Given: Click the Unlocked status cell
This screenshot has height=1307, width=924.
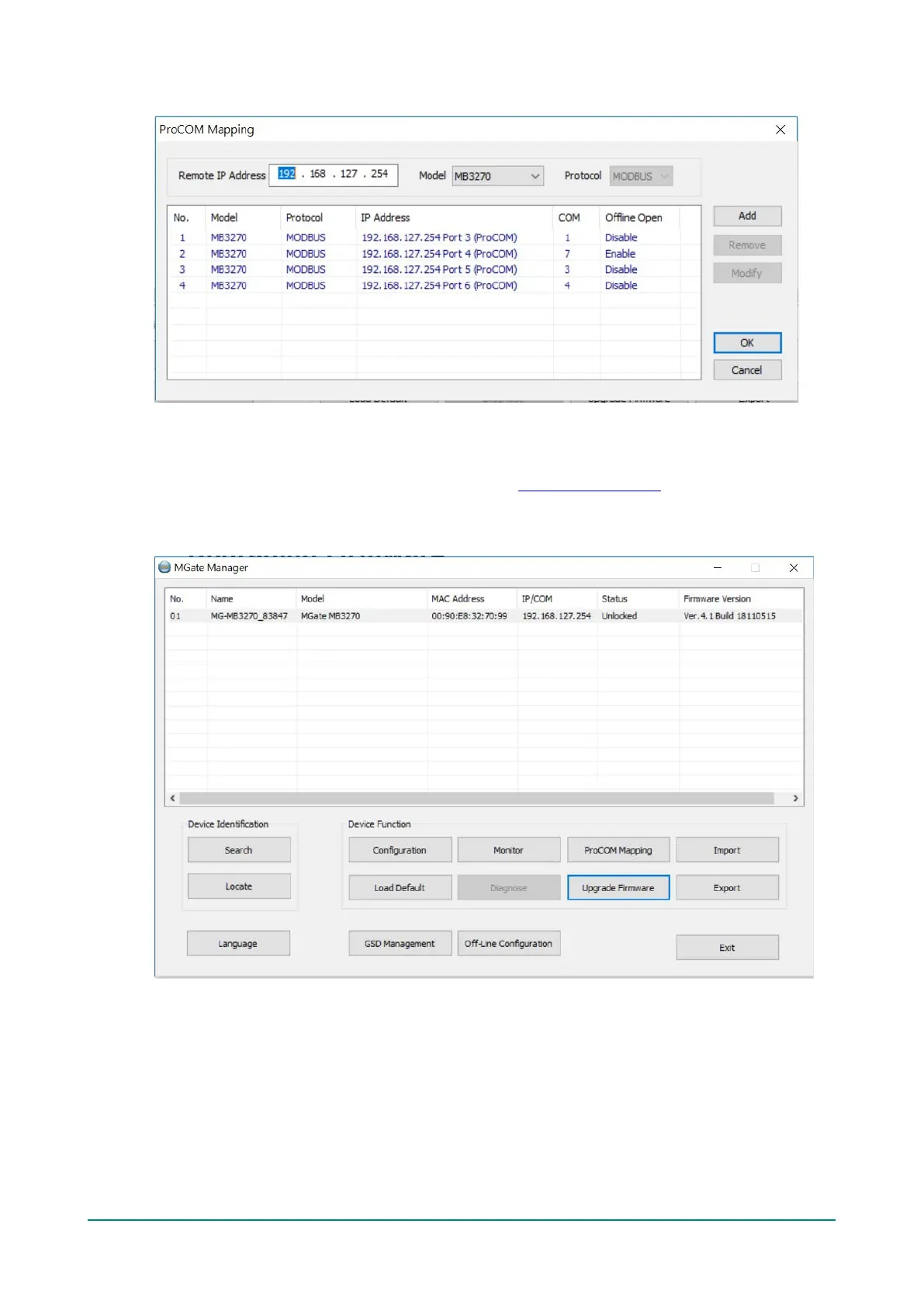Looking at the screenshot, I should [619, 616].
